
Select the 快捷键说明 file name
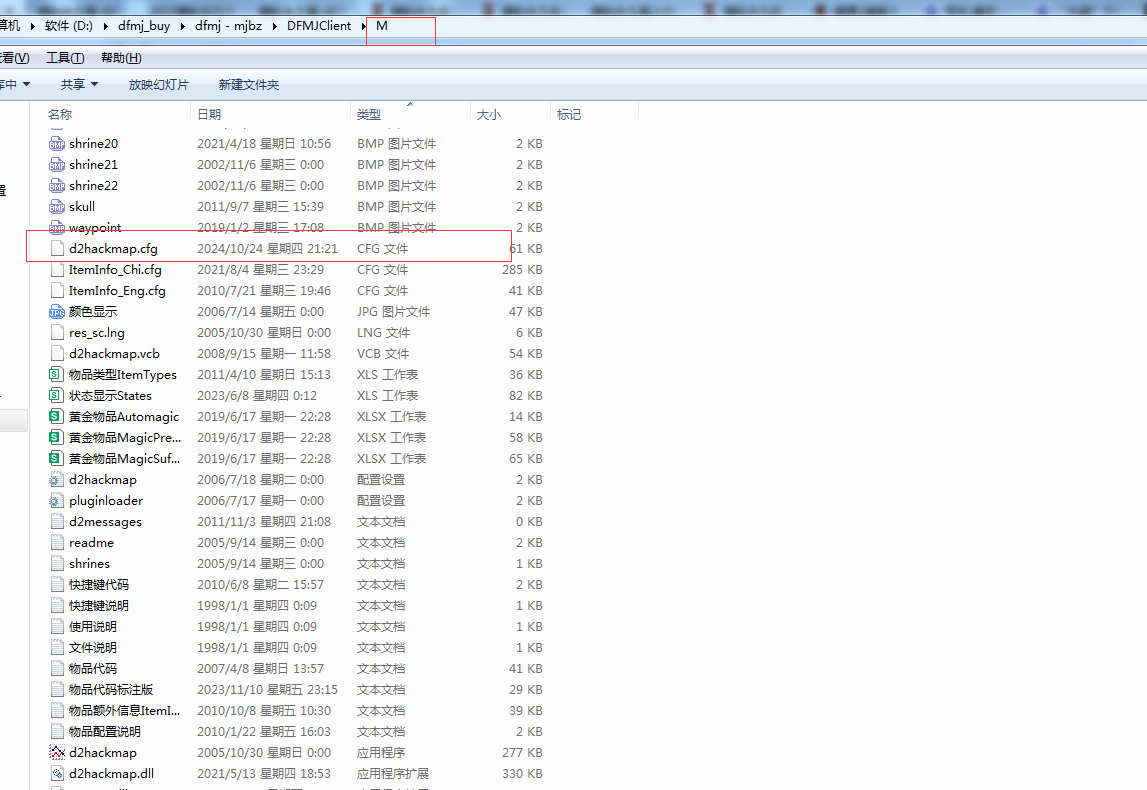point(99,606)
